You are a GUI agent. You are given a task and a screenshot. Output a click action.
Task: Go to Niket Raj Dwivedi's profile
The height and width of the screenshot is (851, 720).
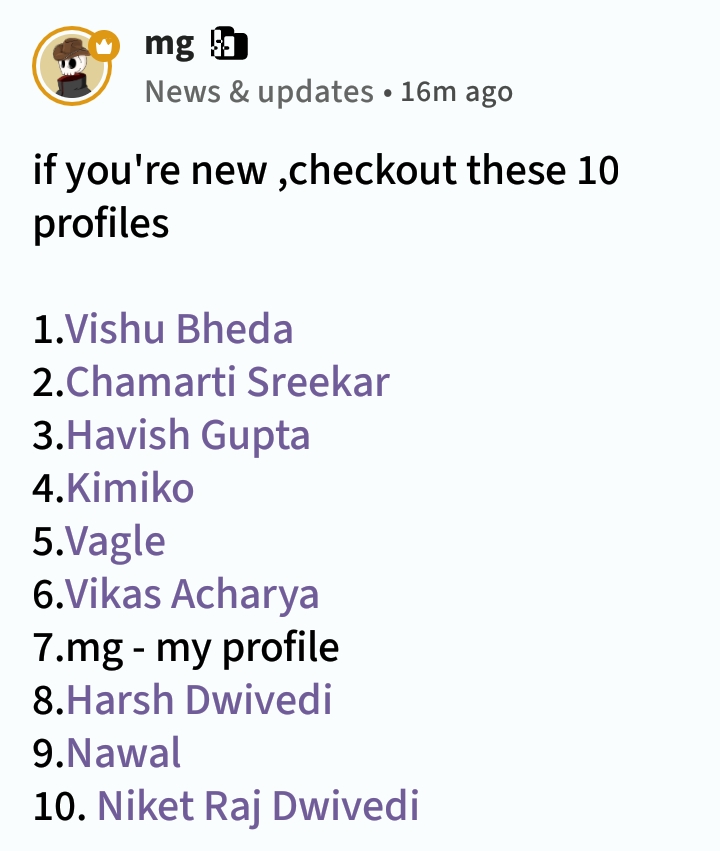click(257, 806)
